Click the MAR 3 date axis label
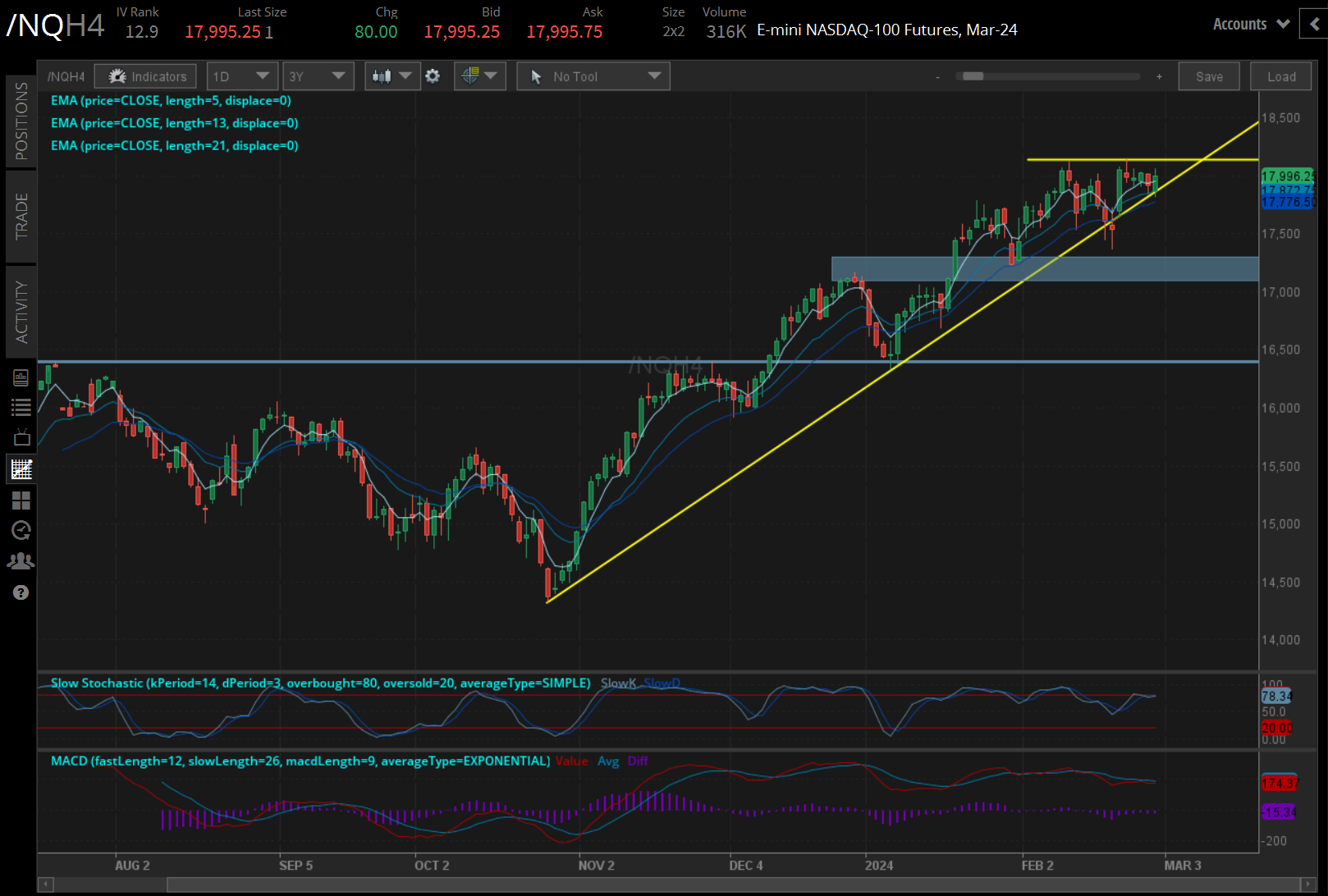Image resolution: width=1328 pixels, height=896 pixels. [x=1183, y=866]
